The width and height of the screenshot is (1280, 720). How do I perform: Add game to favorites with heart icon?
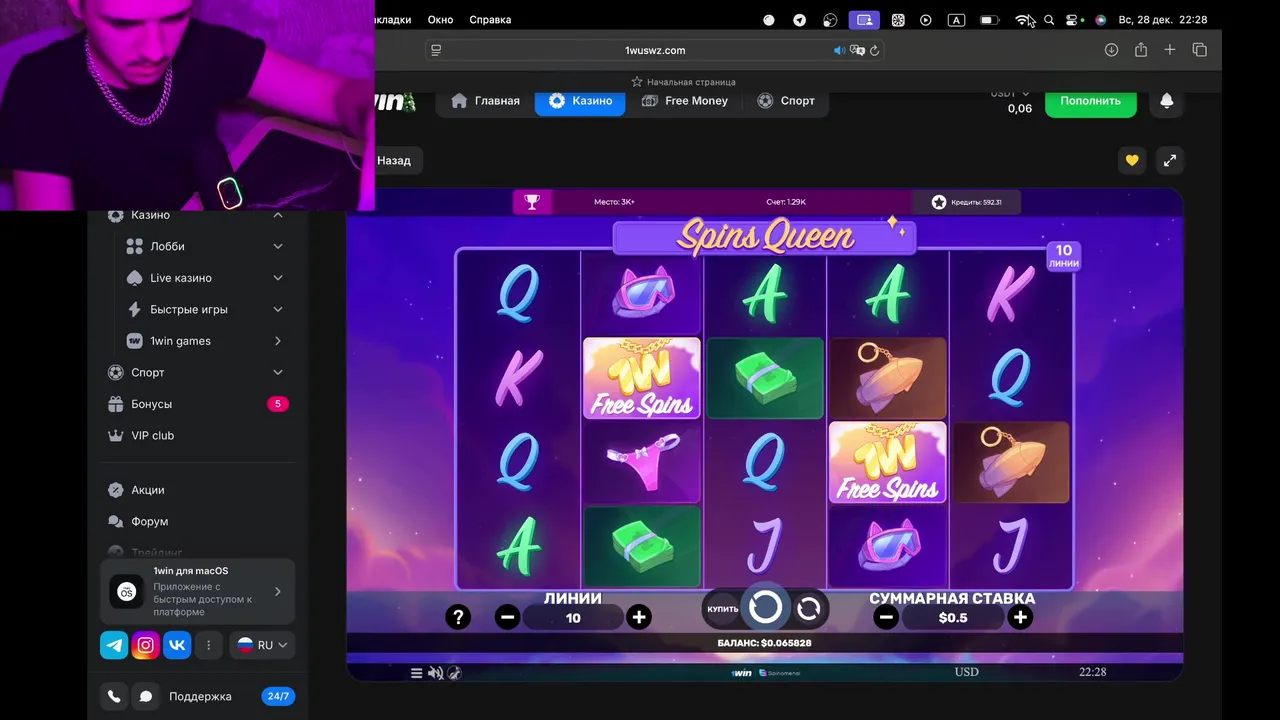click(x=1132, y=160)
